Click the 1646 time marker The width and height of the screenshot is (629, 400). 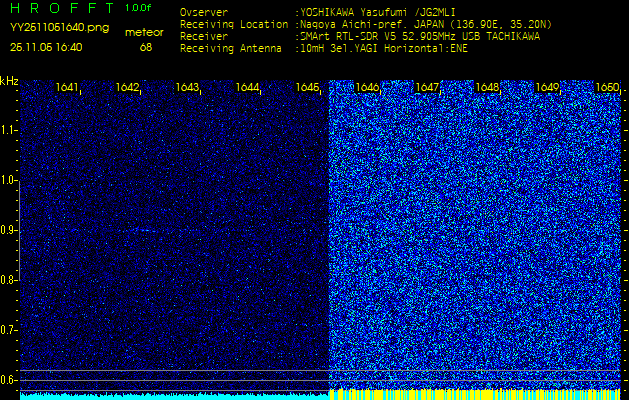[367, 87]
